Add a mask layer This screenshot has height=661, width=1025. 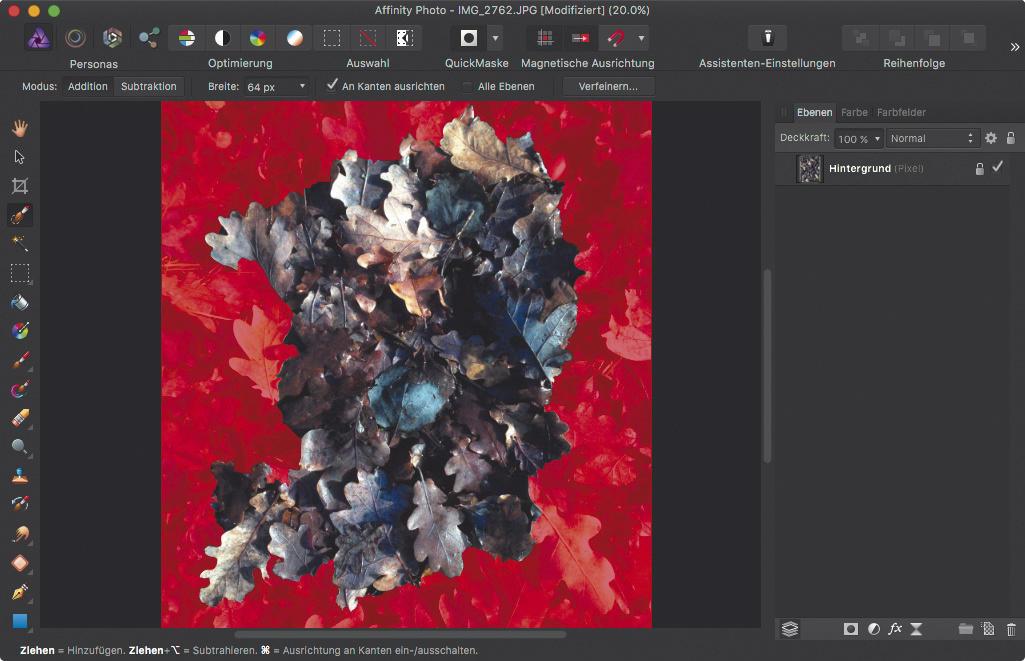850,629
